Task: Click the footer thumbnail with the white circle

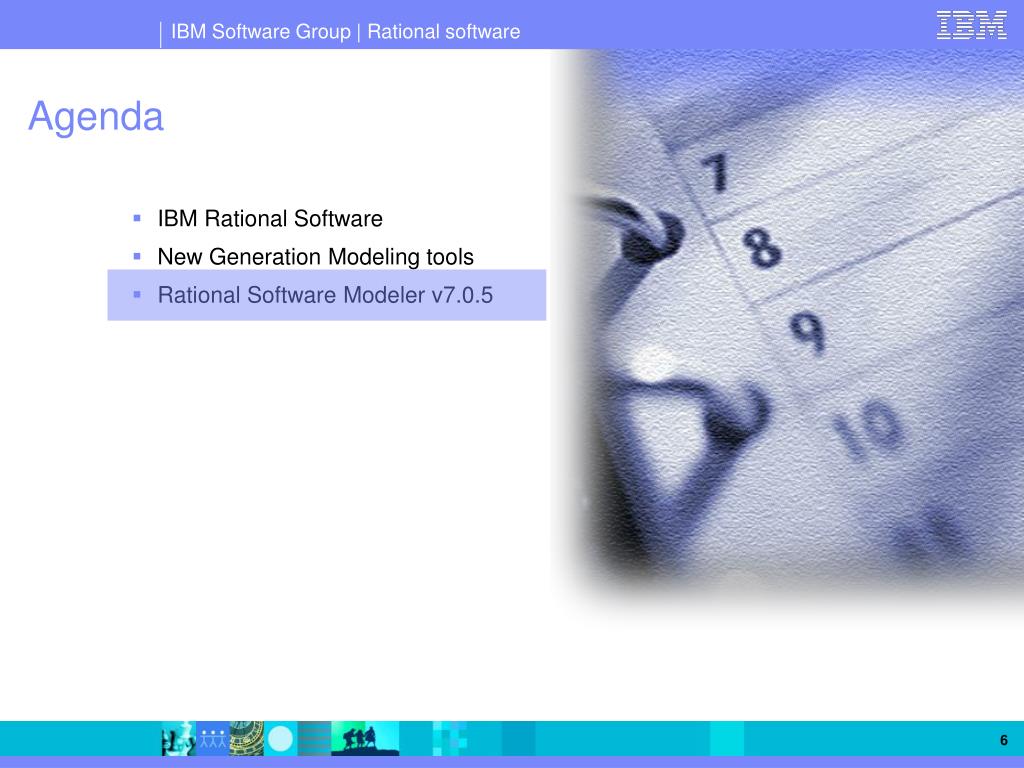Action: point(281,739)
